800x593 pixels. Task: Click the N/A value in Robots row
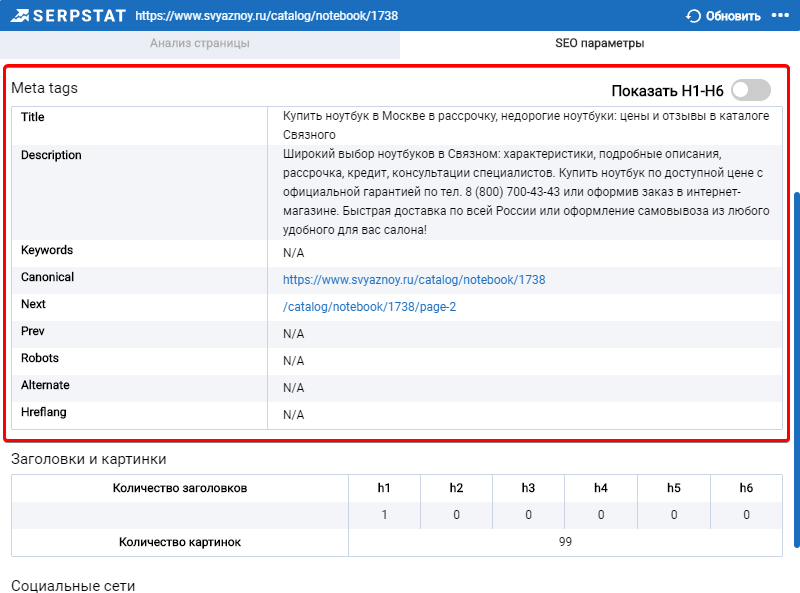point(293,361)
